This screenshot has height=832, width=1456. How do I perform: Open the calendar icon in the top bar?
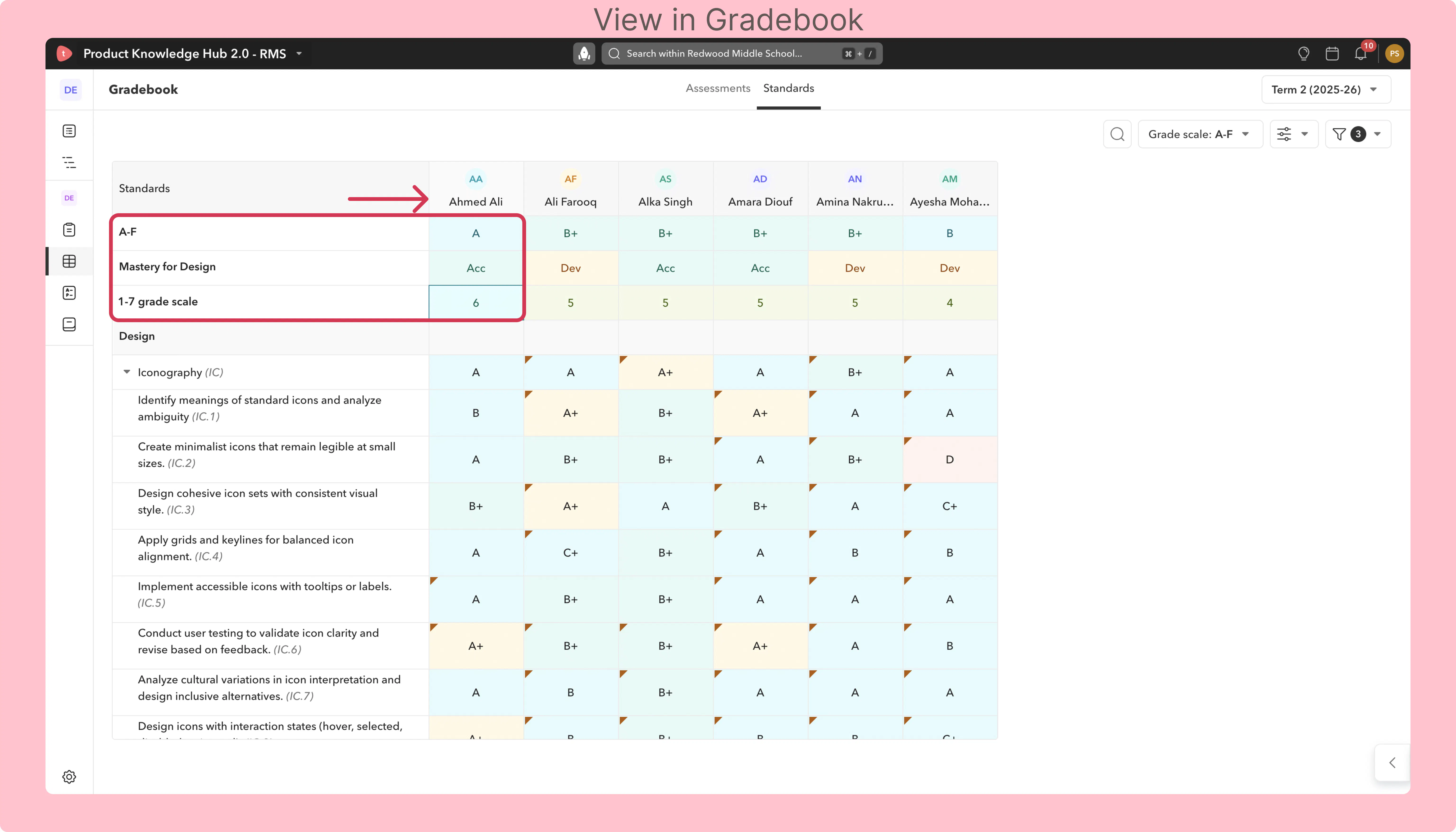1332,54
